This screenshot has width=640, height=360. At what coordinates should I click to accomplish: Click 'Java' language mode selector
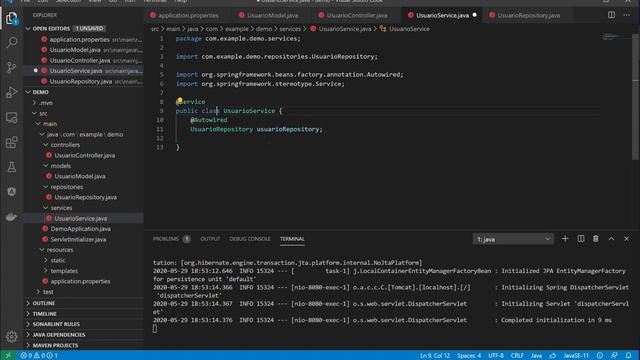tap(536, 356)
